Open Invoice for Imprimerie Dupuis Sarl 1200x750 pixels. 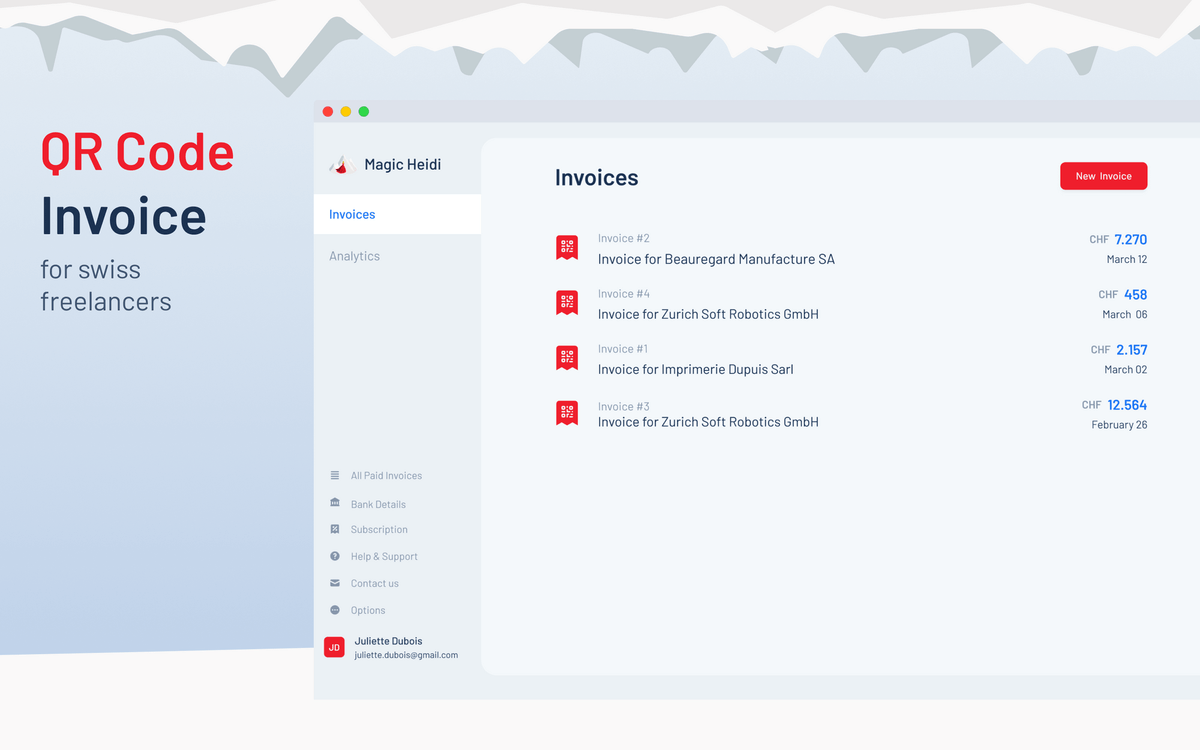pyautogui.click(x=695, y=369)
